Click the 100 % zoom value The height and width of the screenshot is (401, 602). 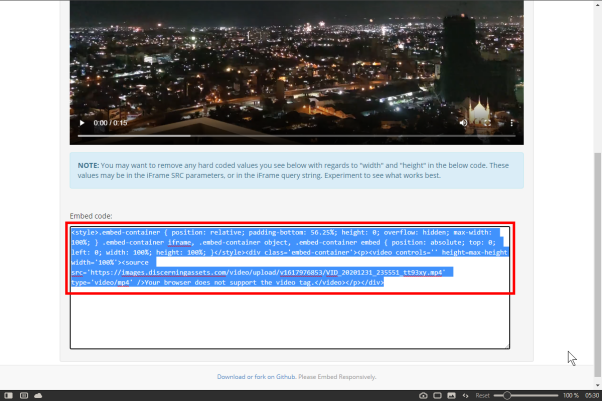(x=571, y=395)
